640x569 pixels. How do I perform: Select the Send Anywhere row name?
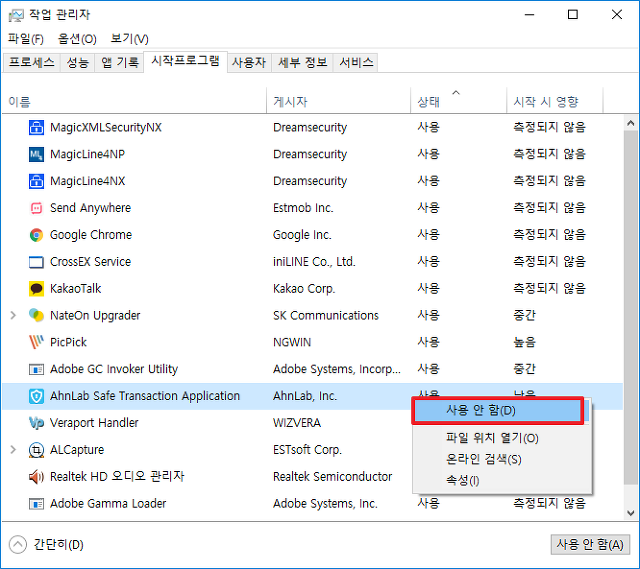pyautogui.click(x=90, y=208)
